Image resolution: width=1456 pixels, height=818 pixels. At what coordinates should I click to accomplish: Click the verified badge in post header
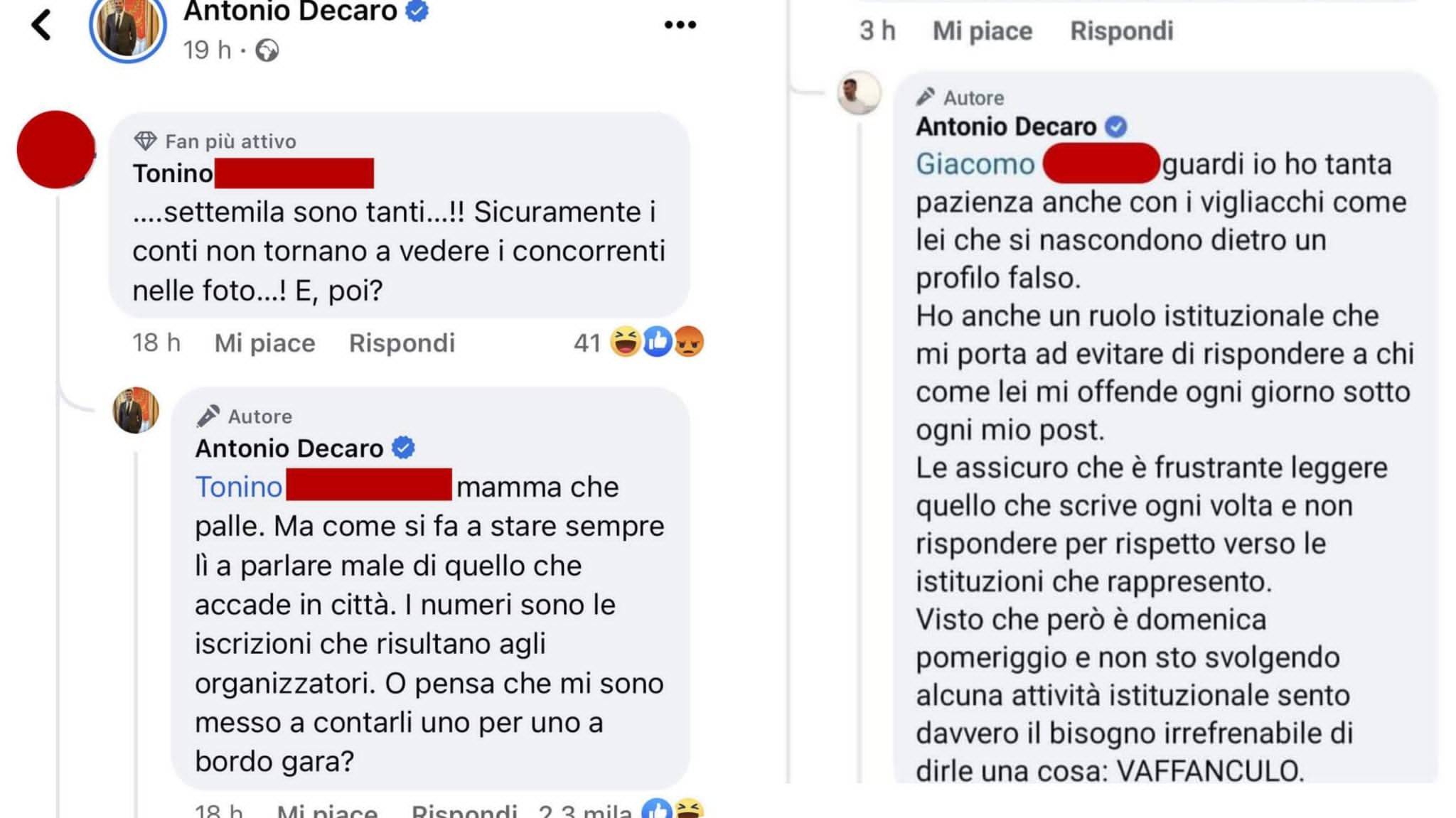click(x=417, y=11)
